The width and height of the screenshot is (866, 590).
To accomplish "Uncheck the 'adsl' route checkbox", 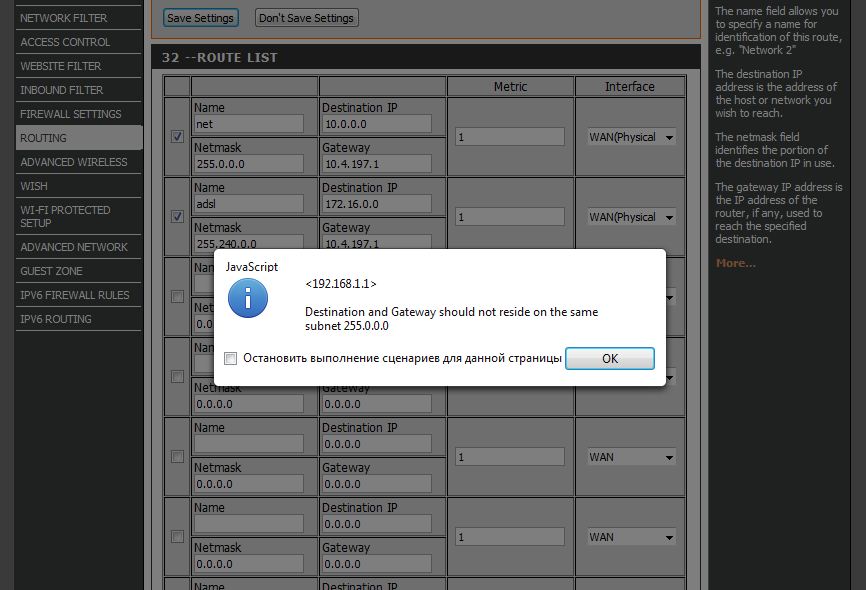I will [177, 217].
